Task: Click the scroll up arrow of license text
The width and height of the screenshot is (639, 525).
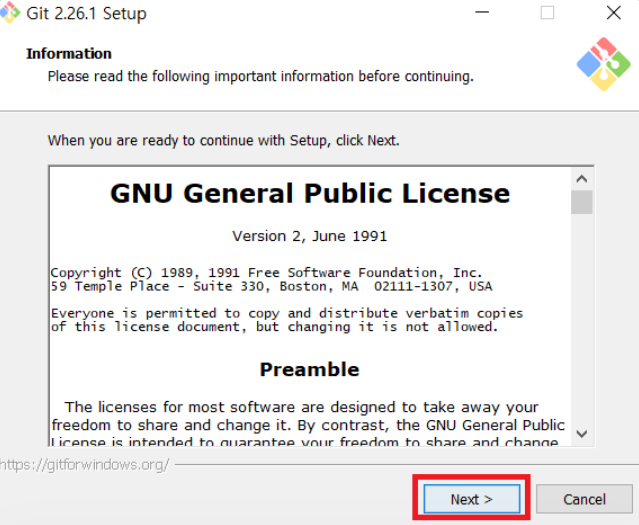Action: click(x=582, y=179)
